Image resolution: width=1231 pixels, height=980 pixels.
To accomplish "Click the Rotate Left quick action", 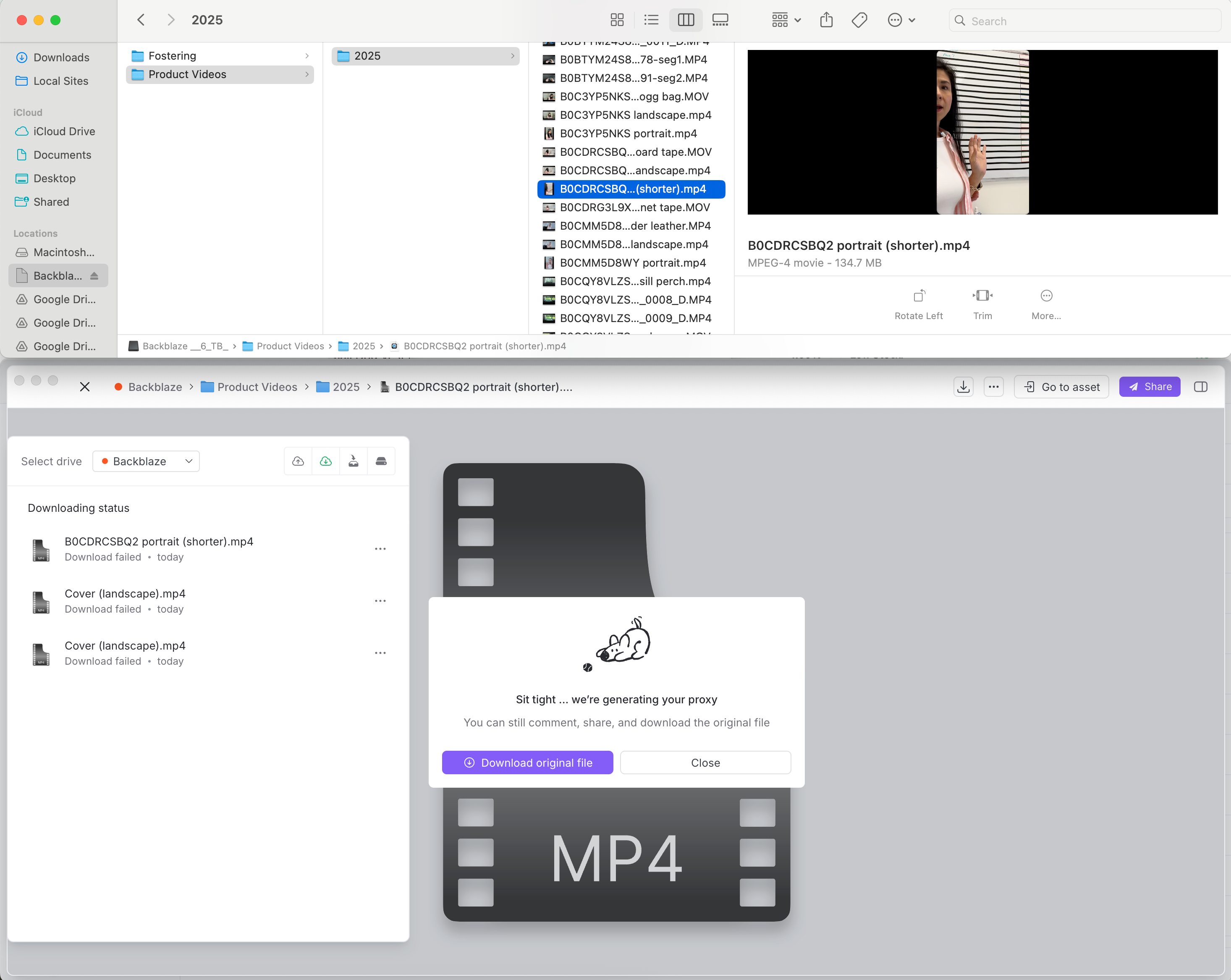I will (x=919, y=304).
